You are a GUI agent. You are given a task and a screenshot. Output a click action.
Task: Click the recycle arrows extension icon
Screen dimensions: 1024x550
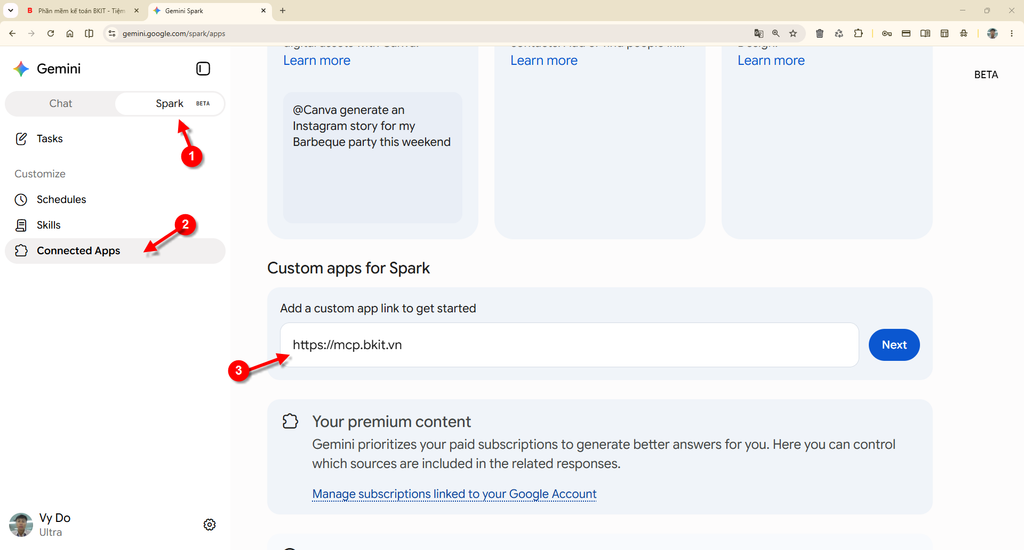(839, 33)
